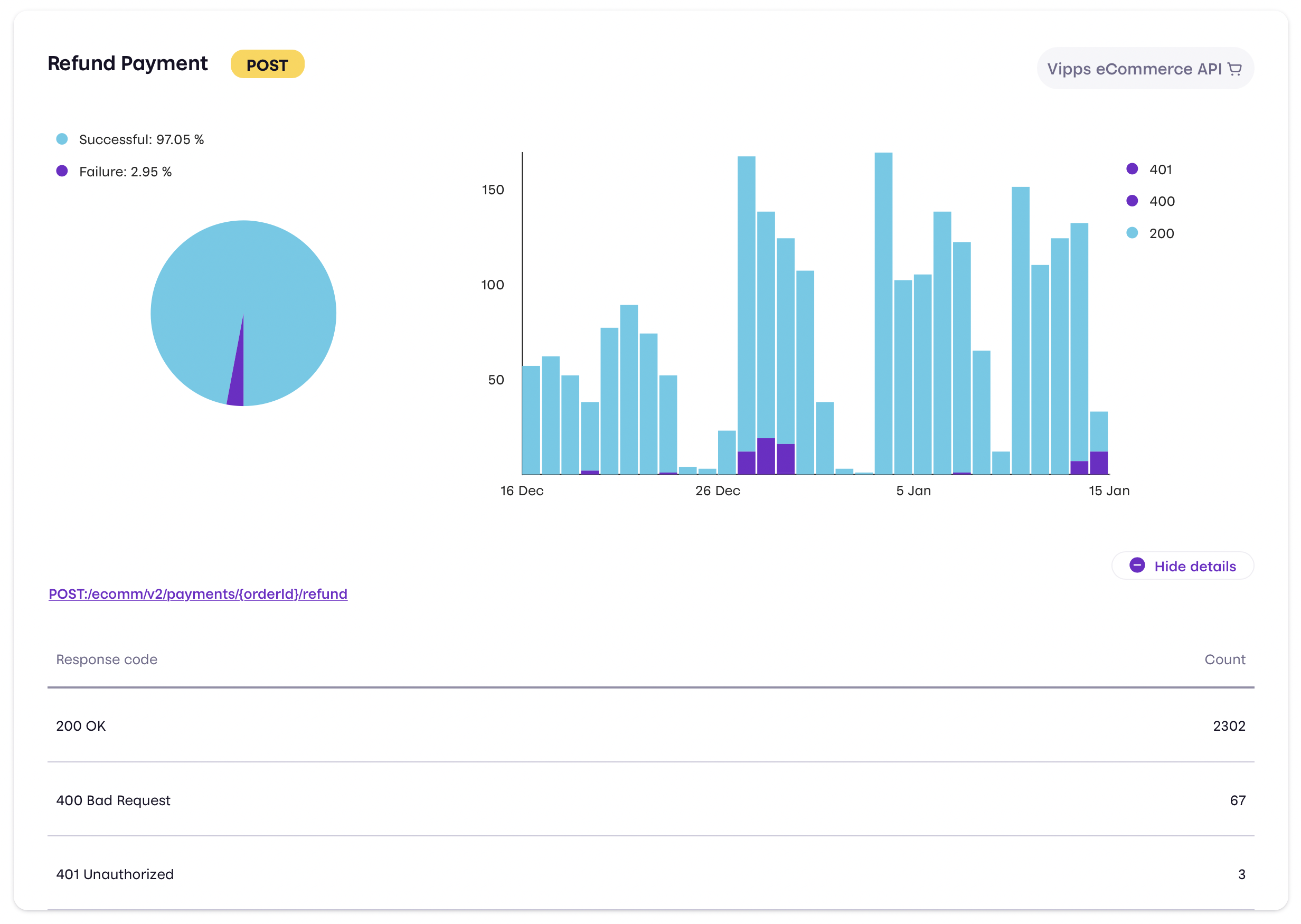The height and width of the screenshot is (924, 1301).
Task: Sort table by the Count column header
Action: (x=1225, y=659)
